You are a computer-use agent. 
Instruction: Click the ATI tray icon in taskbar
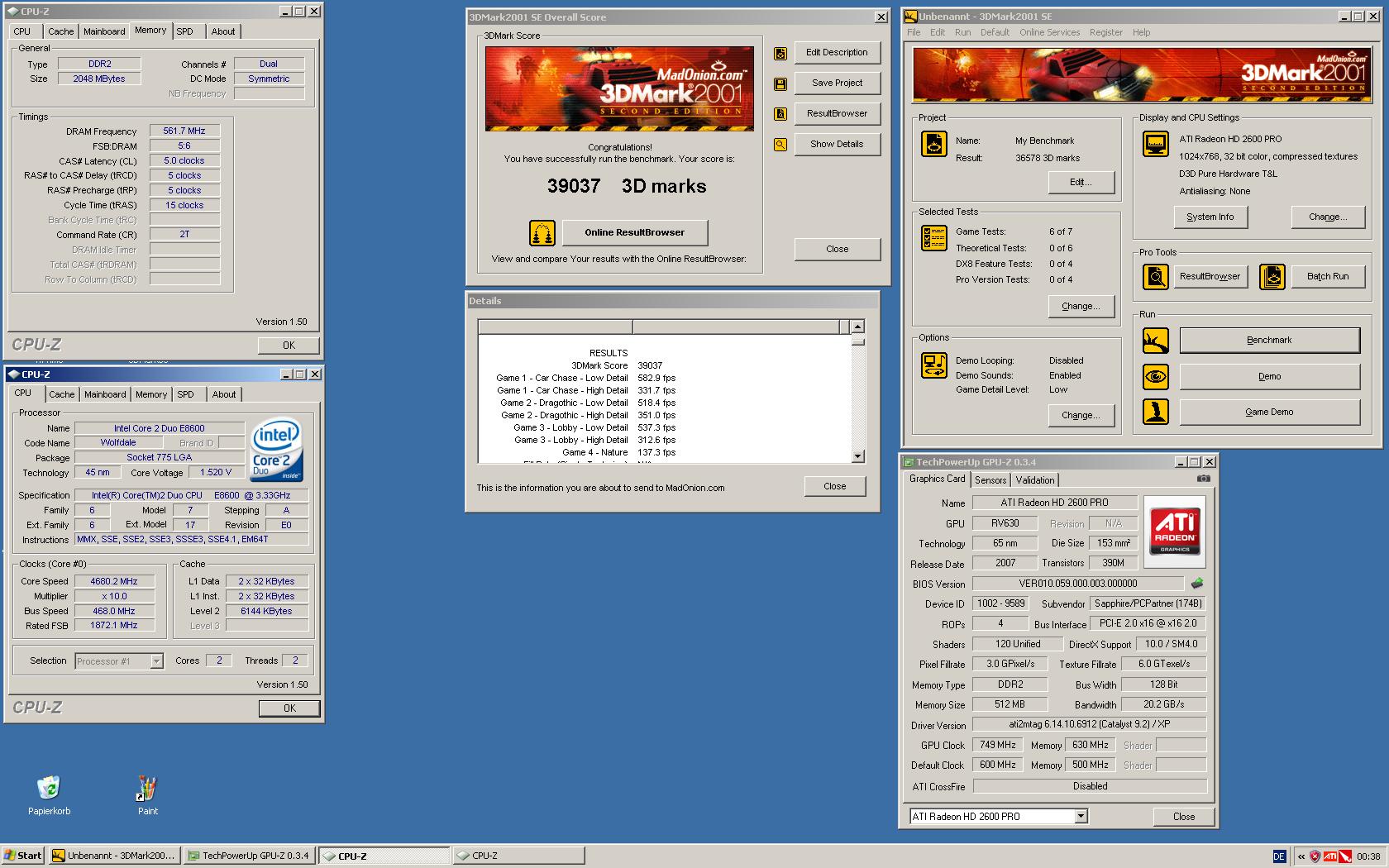[x=1330, y=856]
